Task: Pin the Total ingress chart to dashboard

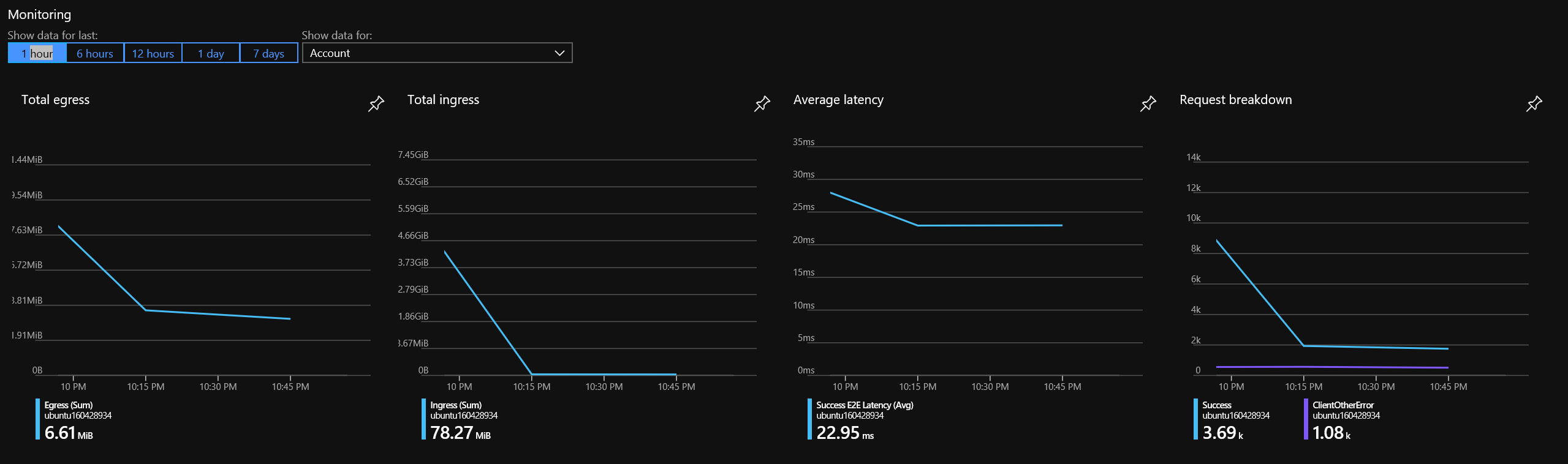Action: point(762,103)
